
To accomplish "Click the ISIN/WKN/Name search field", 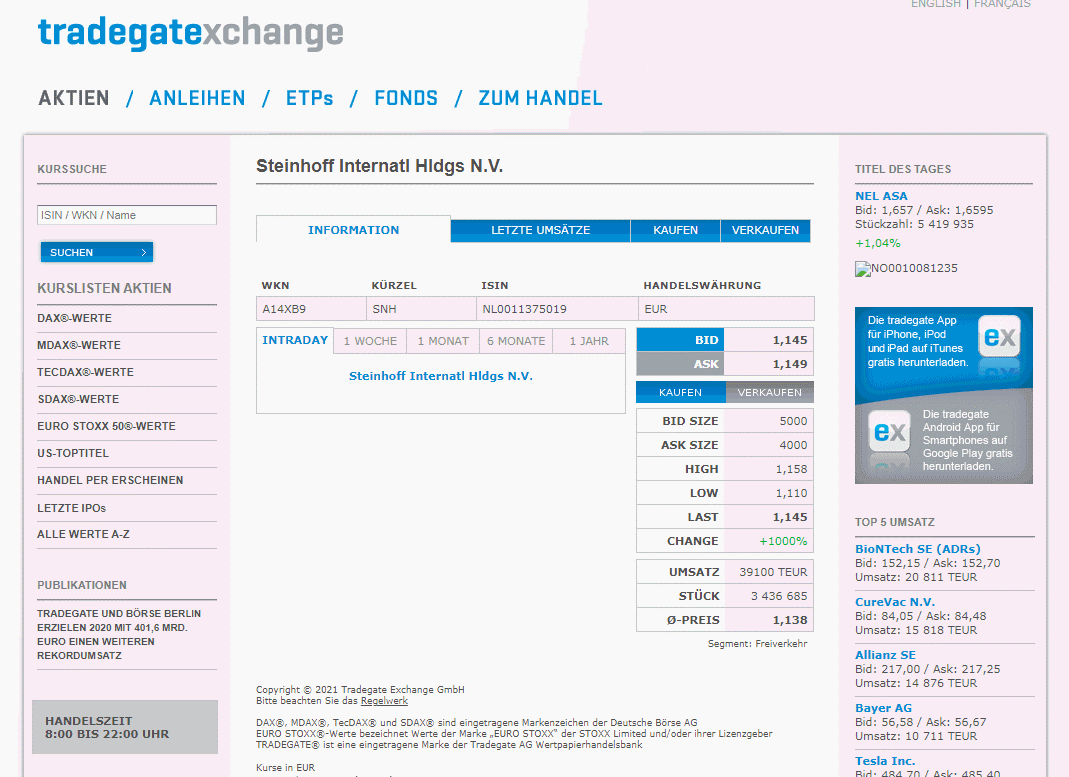I will click(126, 214).
